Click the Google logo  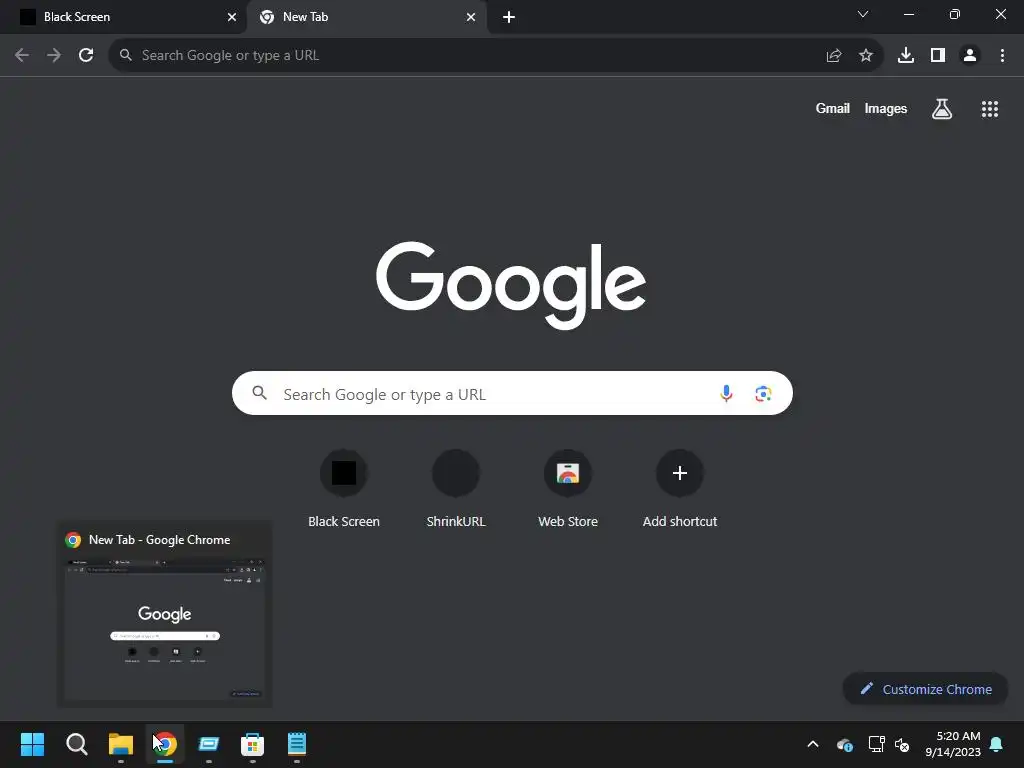(x=511, y=285)
